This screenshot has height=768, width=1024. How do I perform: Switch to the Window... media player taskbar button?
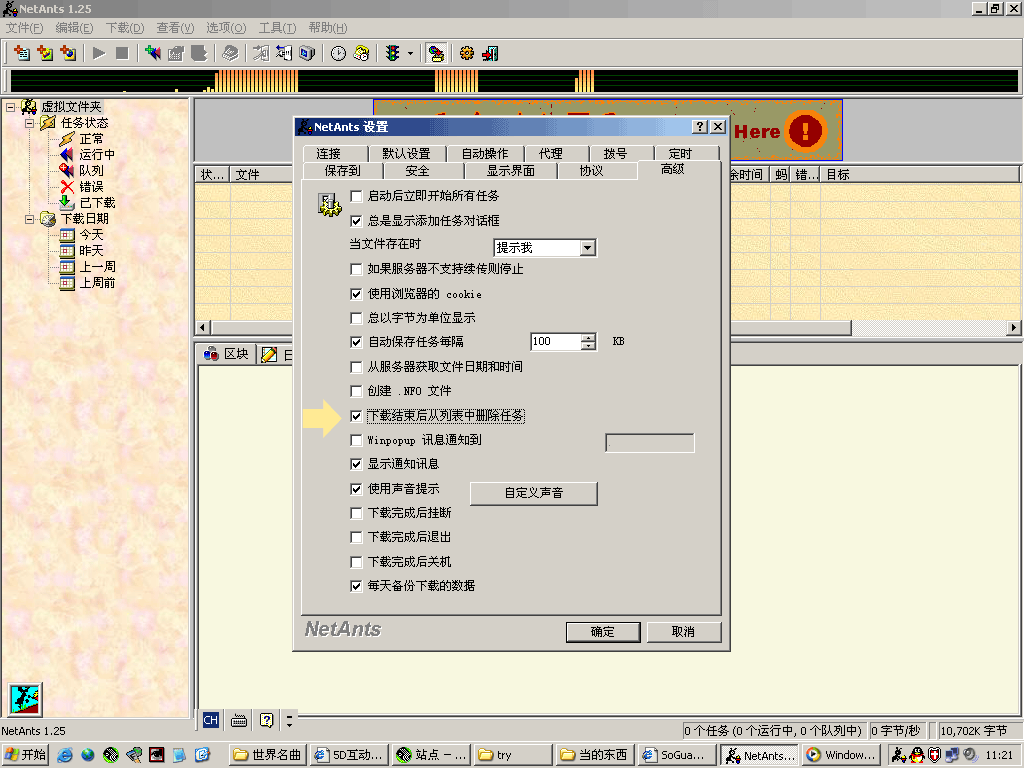tap(842, 755)
